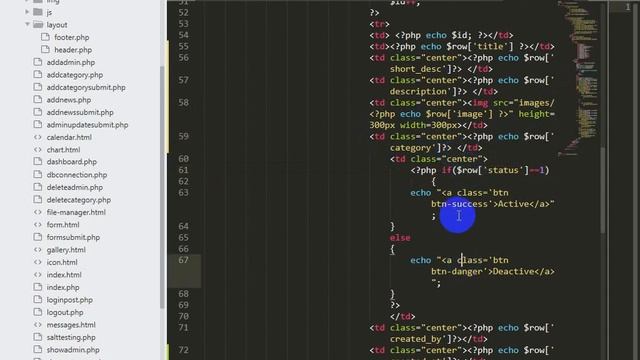Click the code icon beside form.html
Screen dimensions: 640x360
[x=38, y=225]
